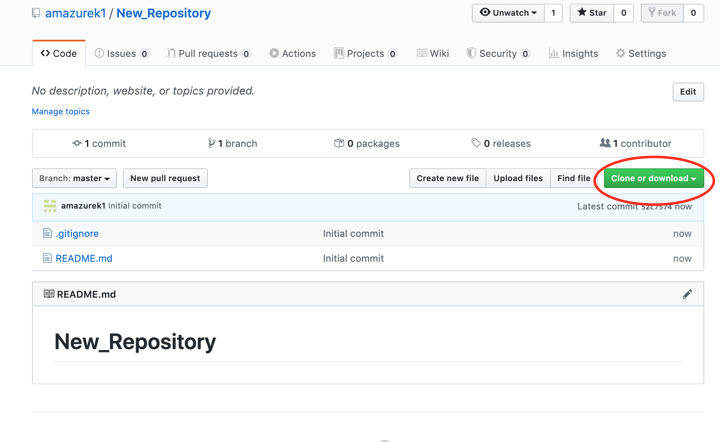The height and width of the screenshot is (442, 720).
Task: View the fork count of 0
Action: [693, 13]
